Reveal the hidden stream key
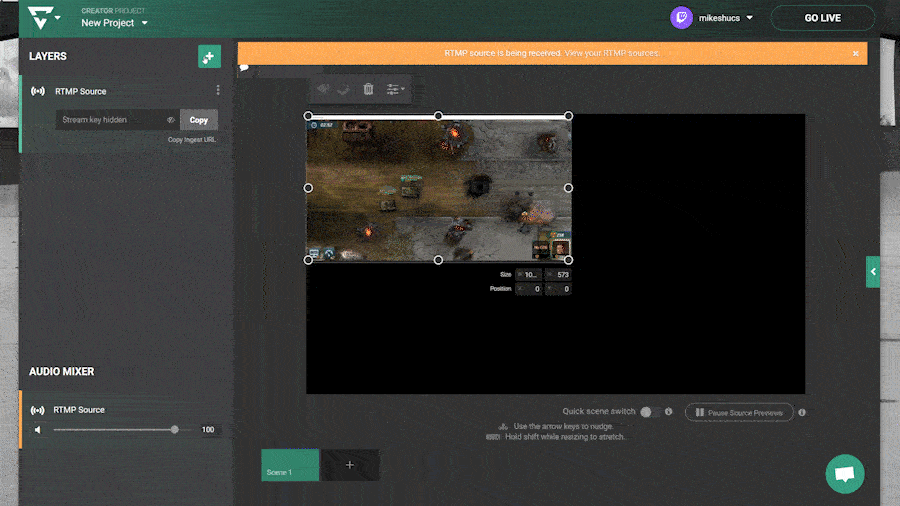Screen dimensions: 900x506 pyautogui.click(x=170, y=120)
